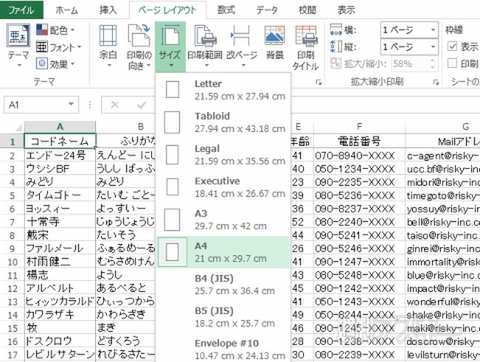This screenshot has height=362, width=480.
Task: Adjust the 拡大/縮小 scale percentage spinner
Action: [432, 63]
